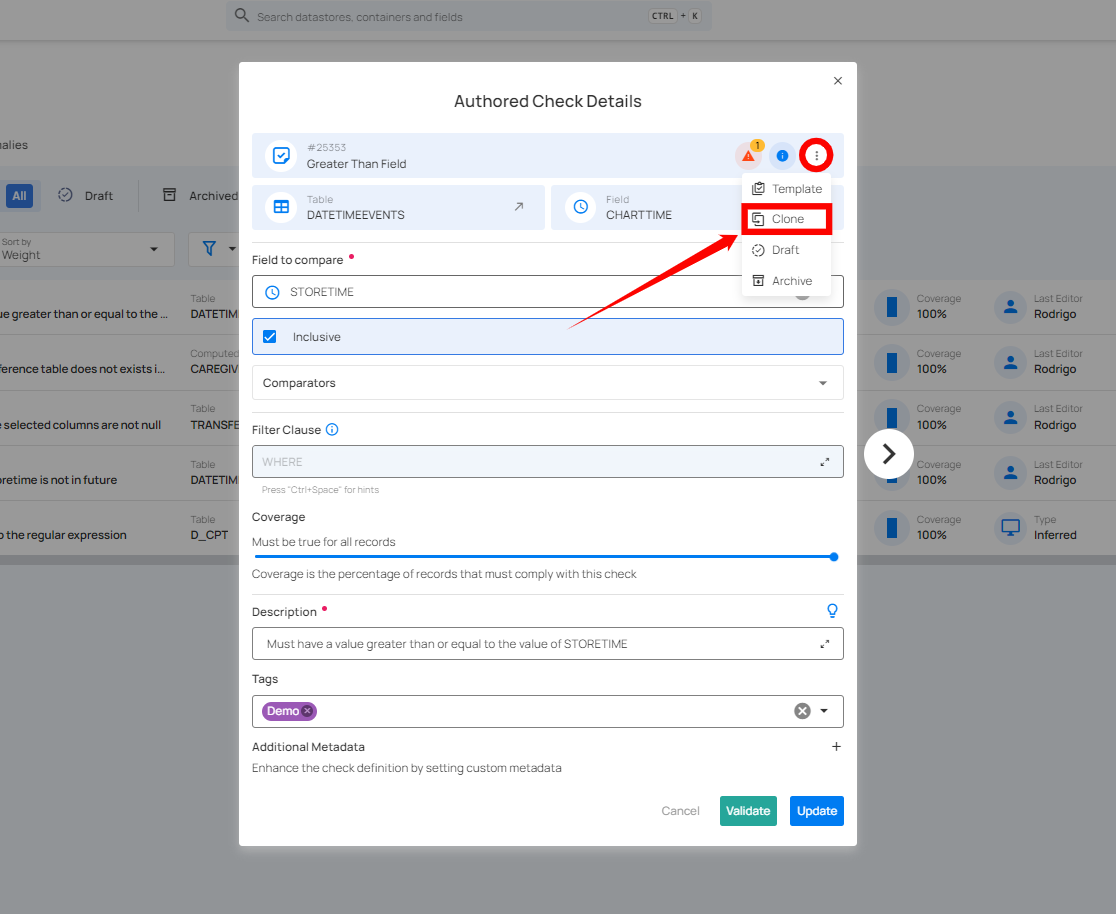Click the STORETIME field to compare input
The width and height of the screenshot is (1116, 914).
point(547,292)
